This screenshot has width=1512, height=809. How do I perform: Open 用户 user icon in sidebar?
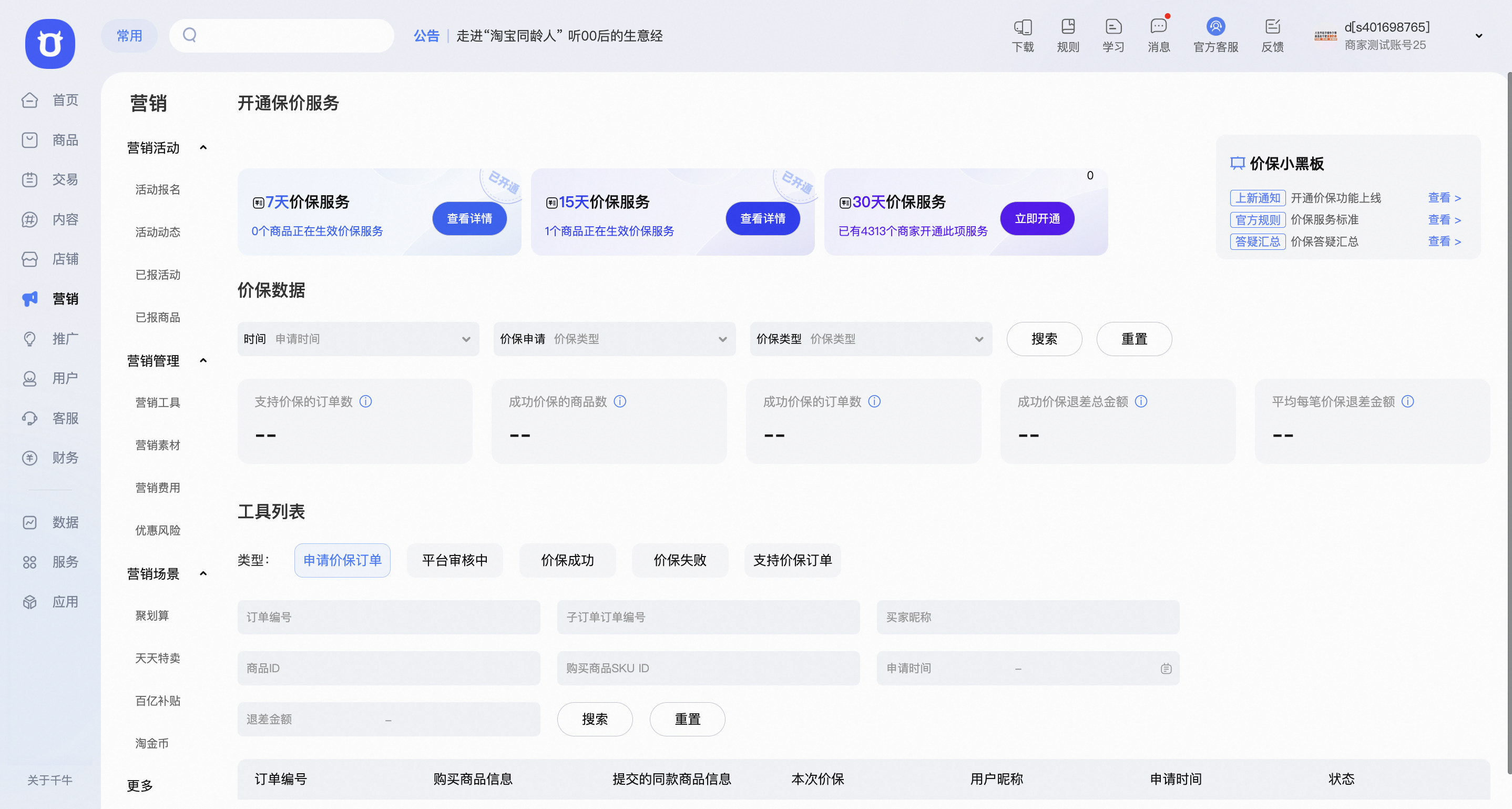tap(29, 379)
